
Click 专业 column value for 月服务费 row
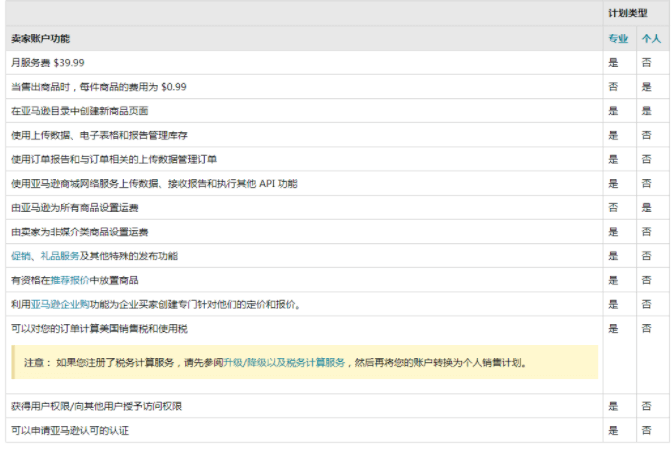tap(613, 63)
